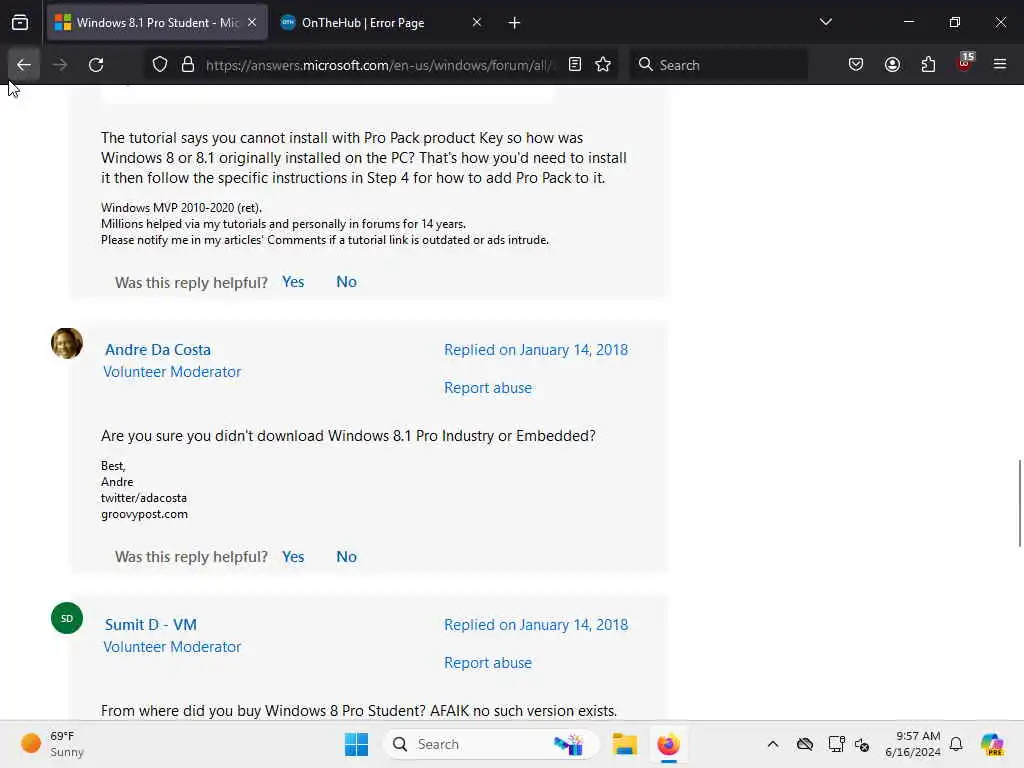Image resolution: width=1024 pixels, height=768 pixels.
Task: Mark first reply not helpful with No
Action: coord(346,281)
